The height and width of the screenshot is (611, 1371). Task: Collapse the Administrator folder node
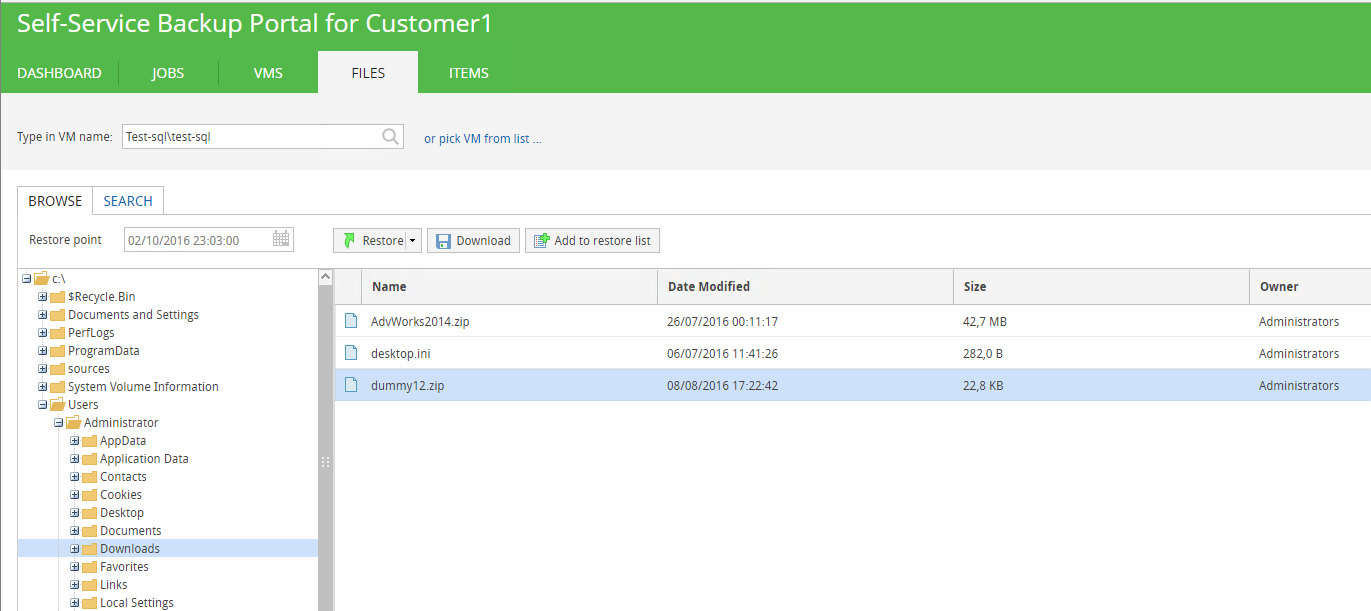coord(58,423)
